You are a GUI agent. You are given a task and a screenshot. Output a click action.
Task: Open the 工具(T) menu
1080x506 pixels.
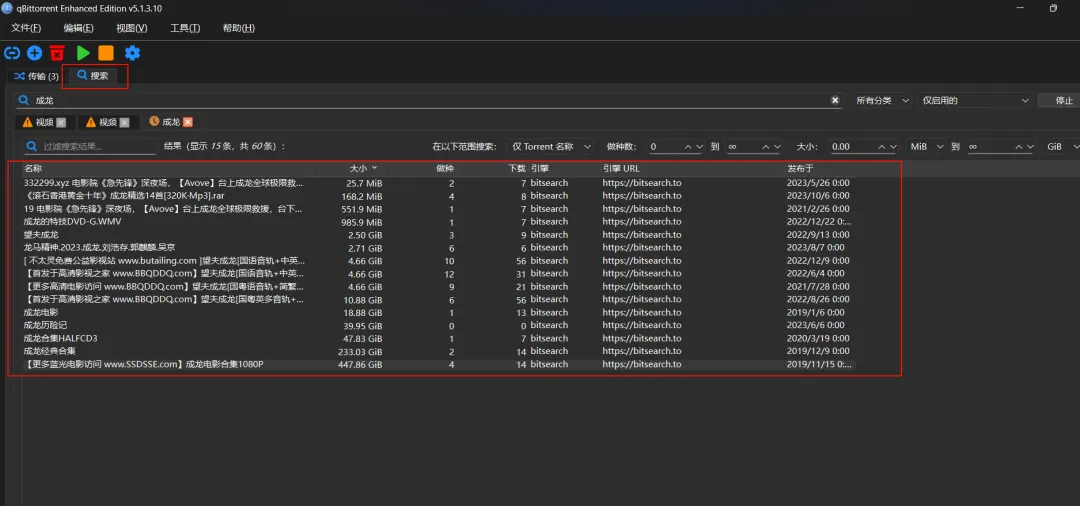[185, 28]
